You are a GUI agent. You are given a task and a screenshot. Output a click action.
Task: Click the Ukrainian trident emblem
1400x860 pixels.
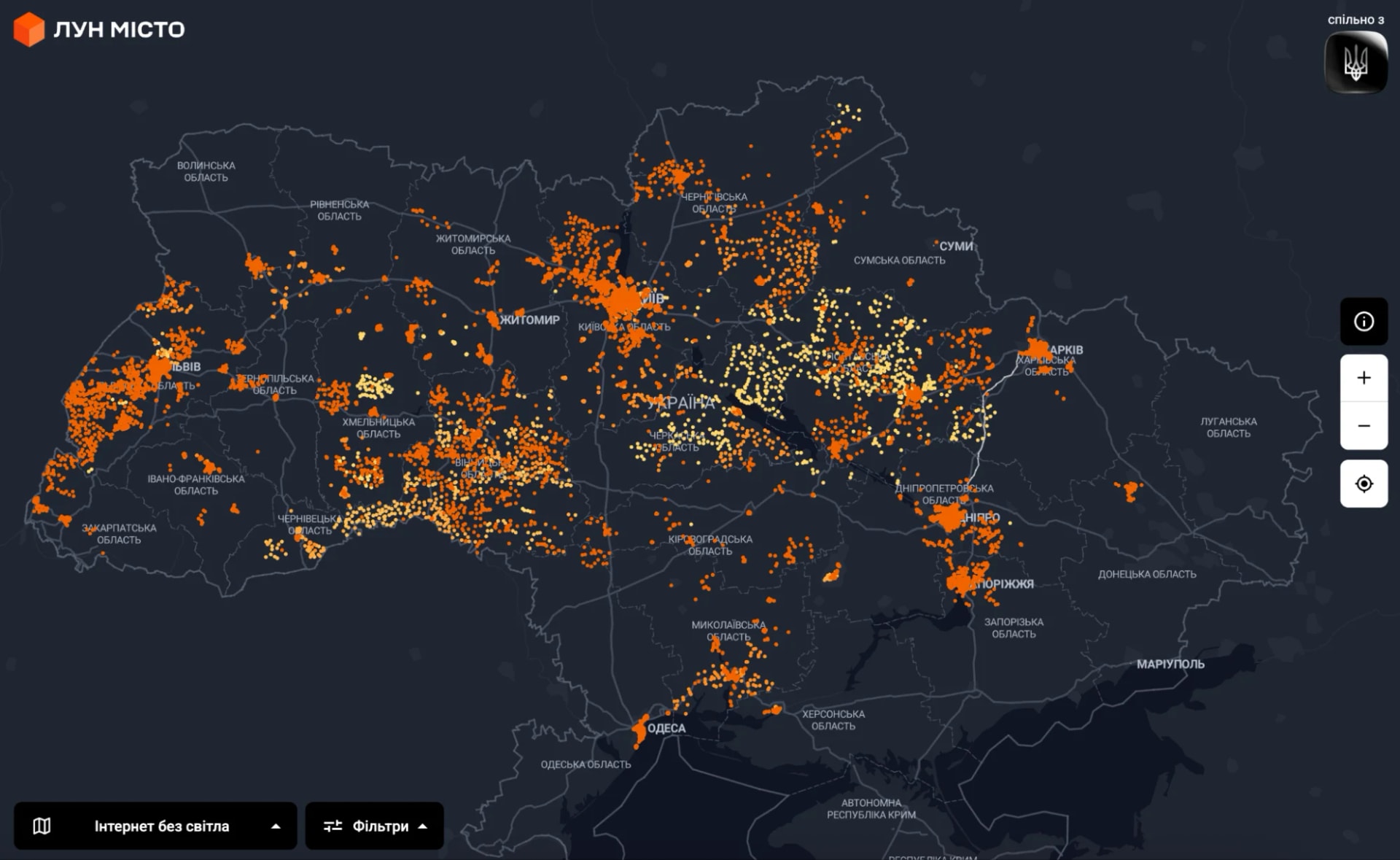[x=1356, y=63]
